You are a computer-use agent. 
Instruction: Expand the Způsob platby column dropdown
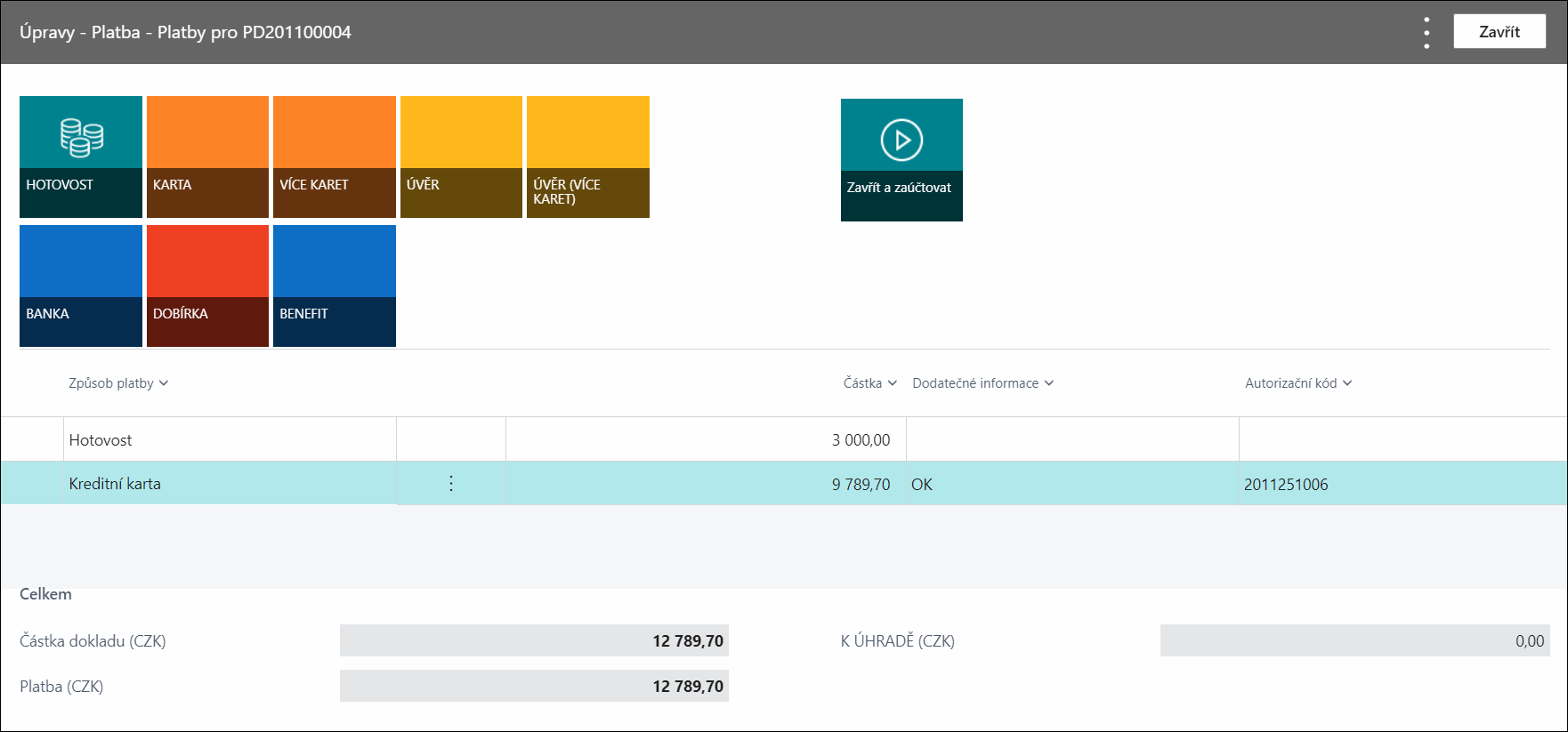pyautogui.click(x=118, y=383)
